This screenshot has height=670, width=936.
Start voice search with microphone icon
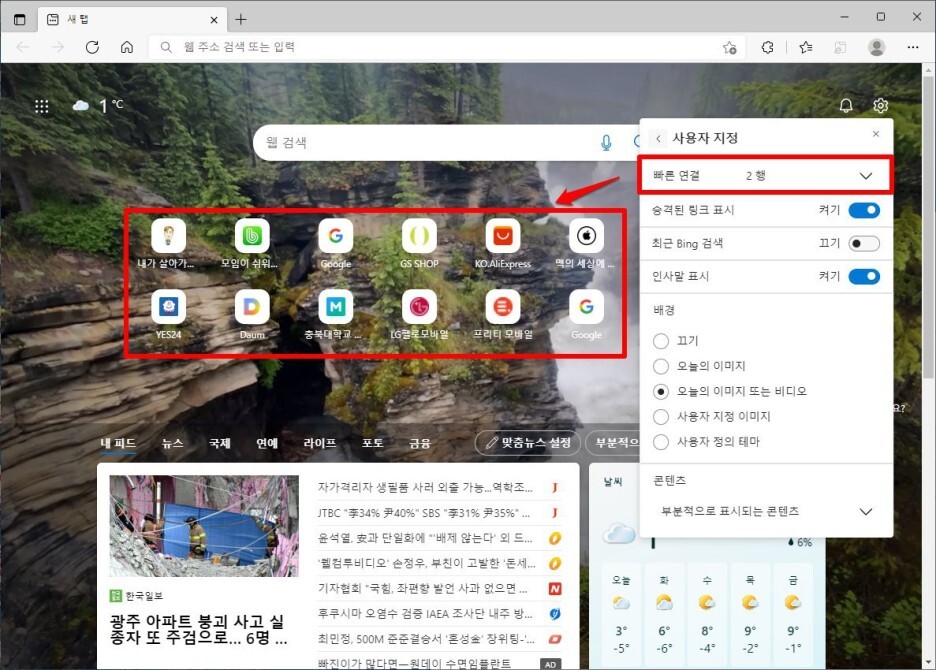tap(606, 142)
